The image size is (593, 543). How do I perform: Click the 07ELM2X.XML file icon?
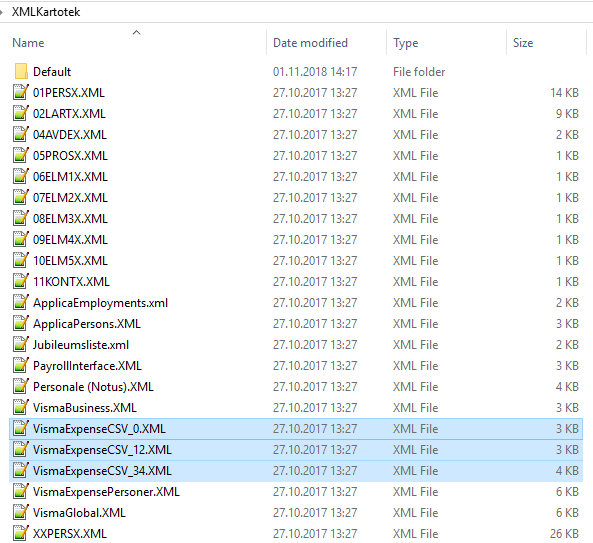21,197
